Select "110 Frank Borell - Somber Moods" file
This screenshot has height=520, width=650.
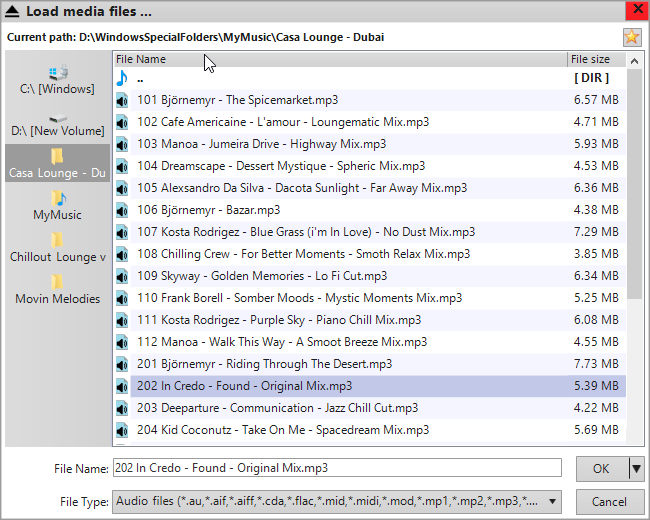coord(299,298)
